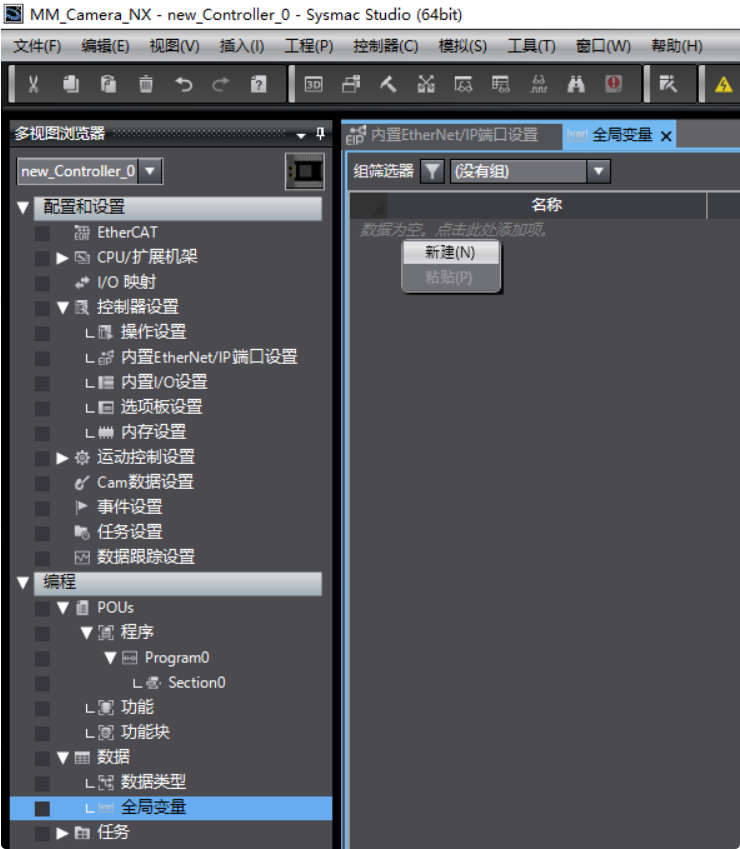Collapse the 程序 node
This screenshot has width=740, height=849.
point(86,633)
